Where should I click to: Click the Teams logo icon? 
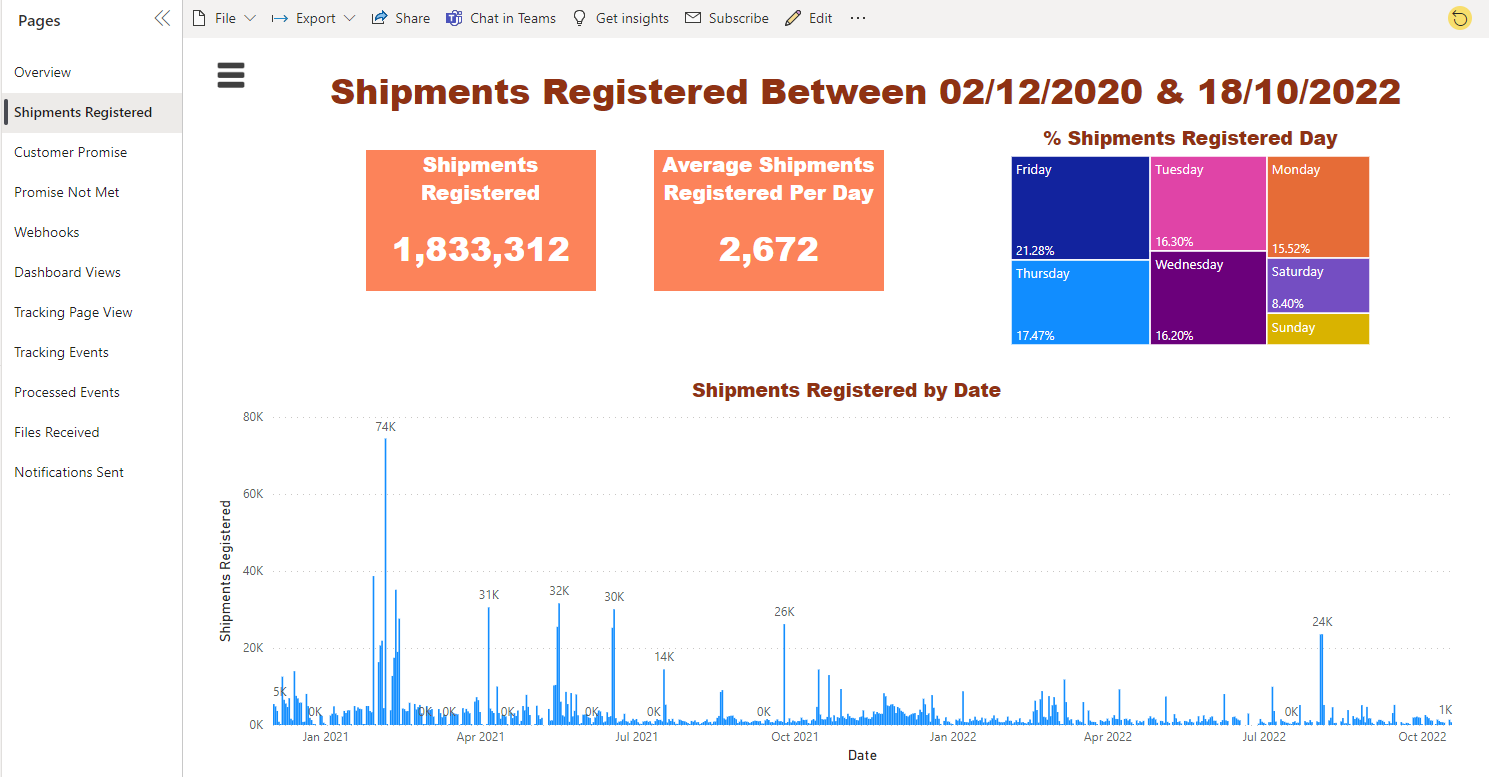coord(454,18)
